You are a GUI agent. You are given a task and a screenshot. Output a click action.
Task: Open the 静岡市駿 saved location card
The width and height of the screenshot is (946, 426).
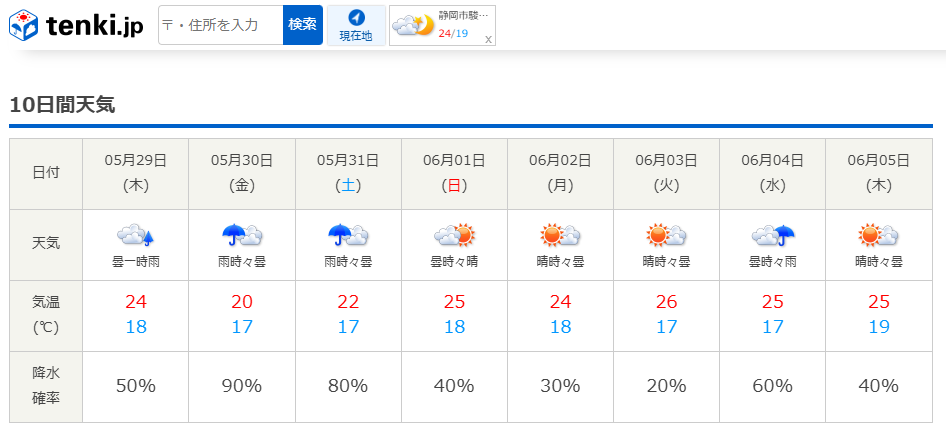[442, 25]
